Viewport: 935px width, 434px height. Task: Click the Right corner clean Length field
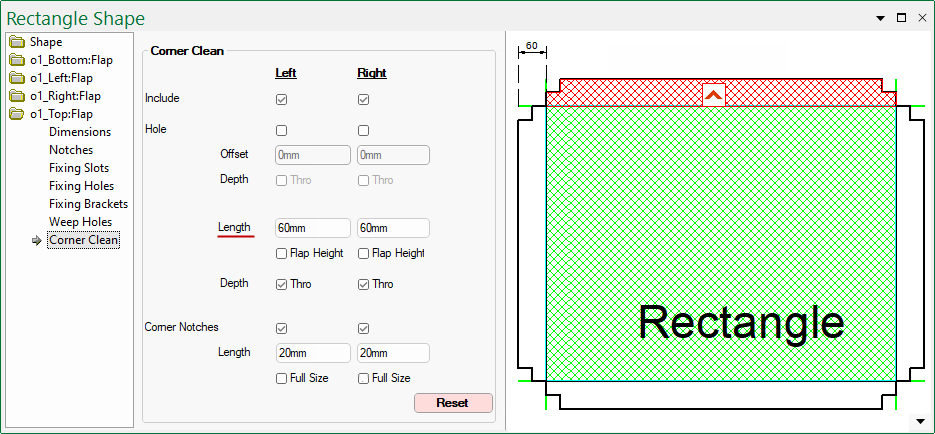394,228
